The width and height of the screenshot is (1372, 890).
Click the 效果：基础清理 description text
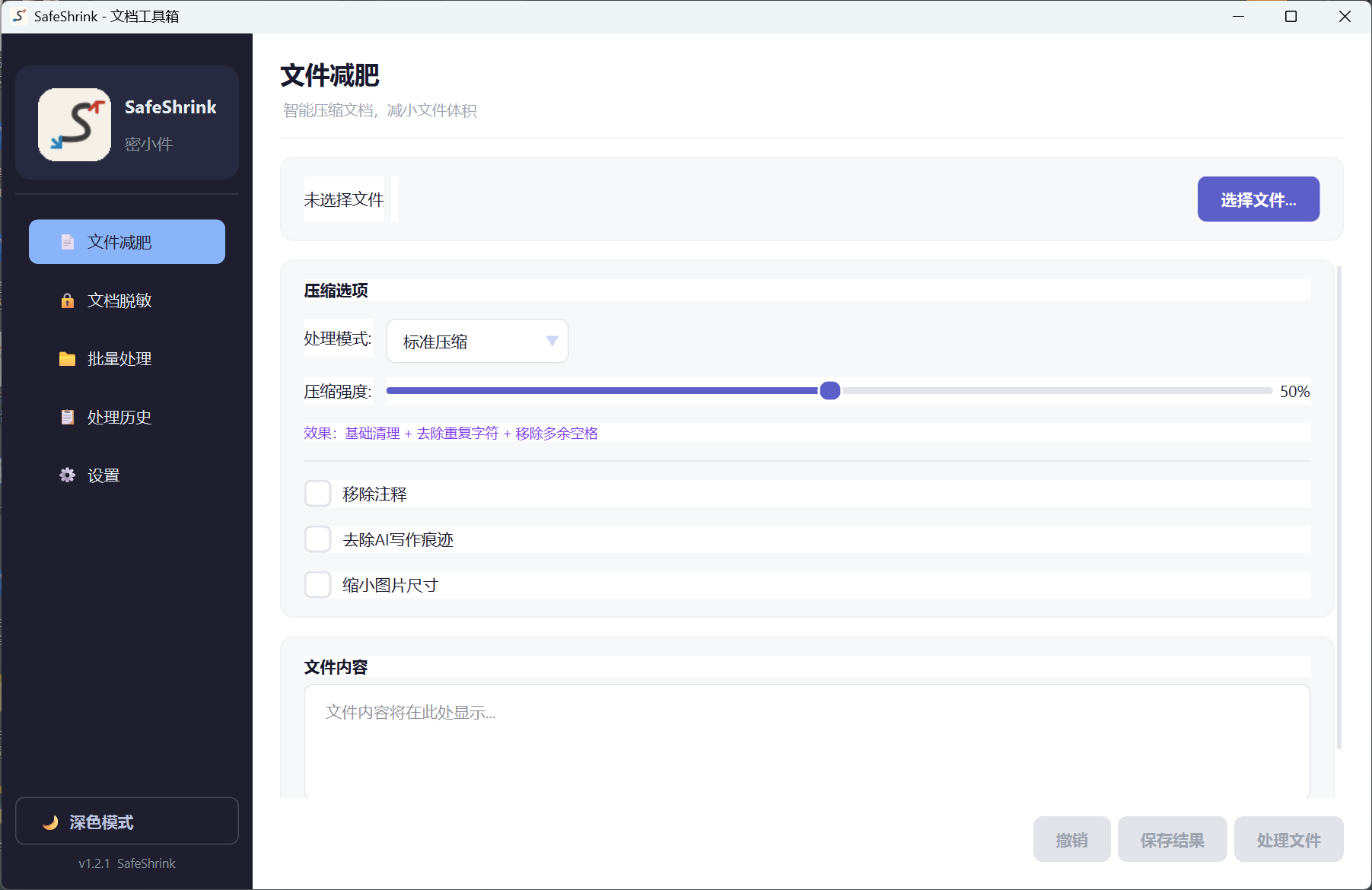coord(451,434)
